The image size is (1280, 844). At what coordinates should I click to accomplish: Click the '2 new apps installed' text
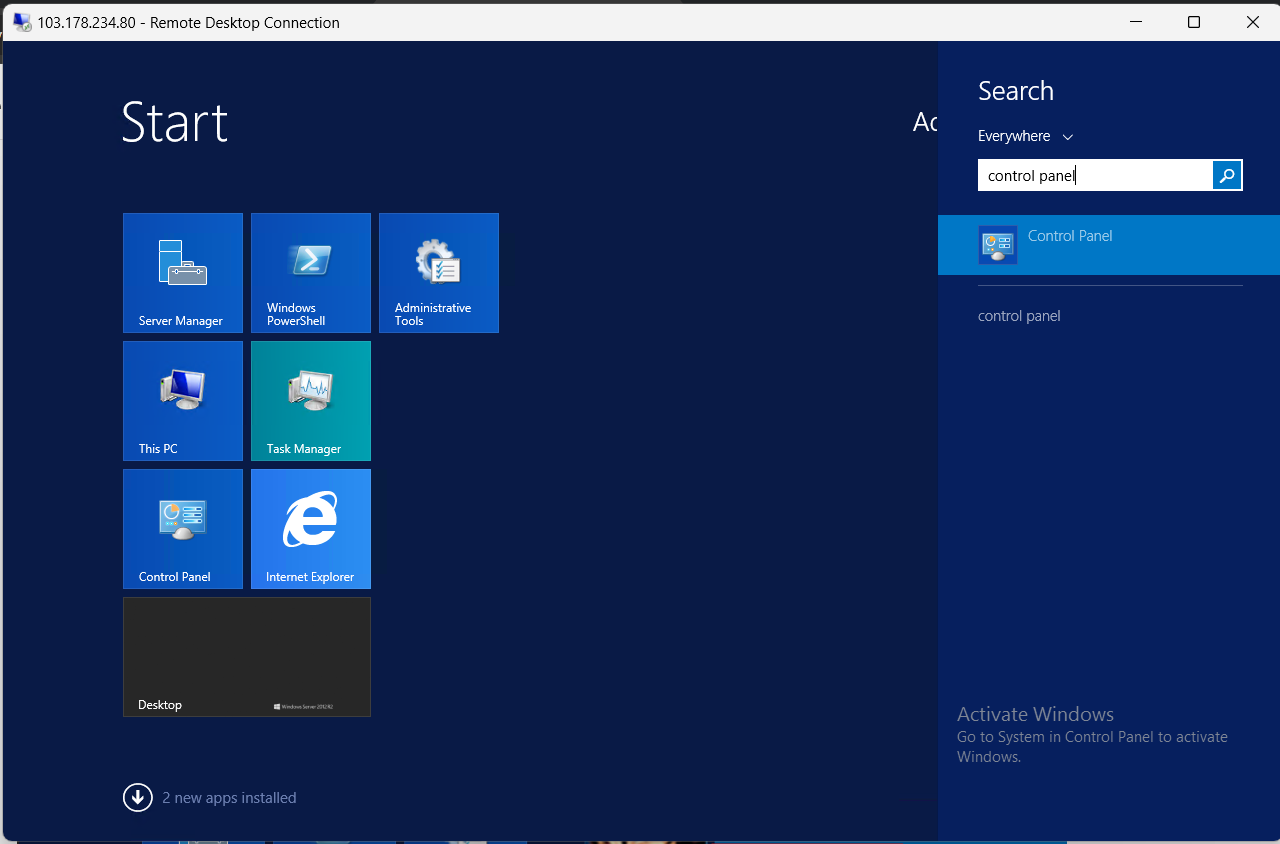click(229, 798)
